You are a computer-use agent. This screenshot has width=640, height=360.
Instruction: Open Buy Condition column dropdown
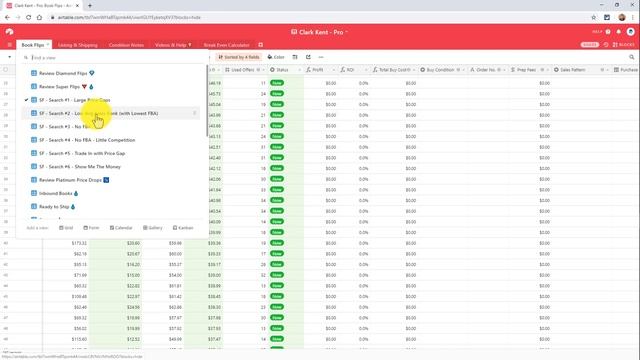coord(464,70)
